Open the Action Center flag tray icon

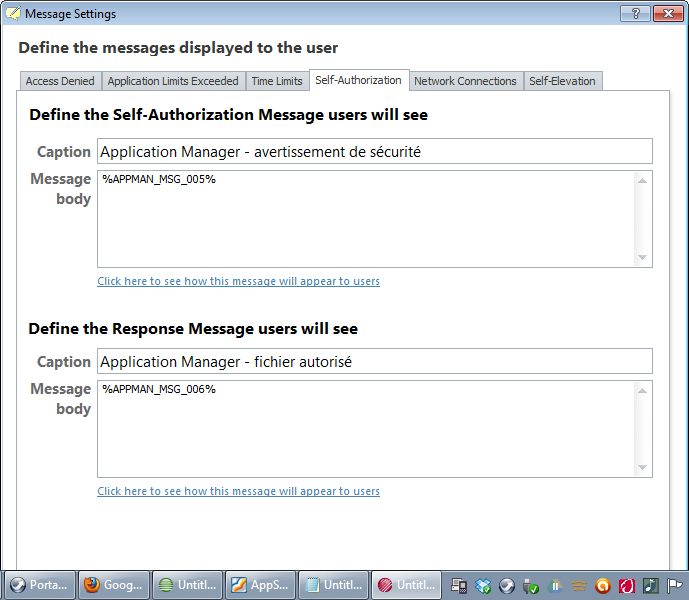coord(675,586)
